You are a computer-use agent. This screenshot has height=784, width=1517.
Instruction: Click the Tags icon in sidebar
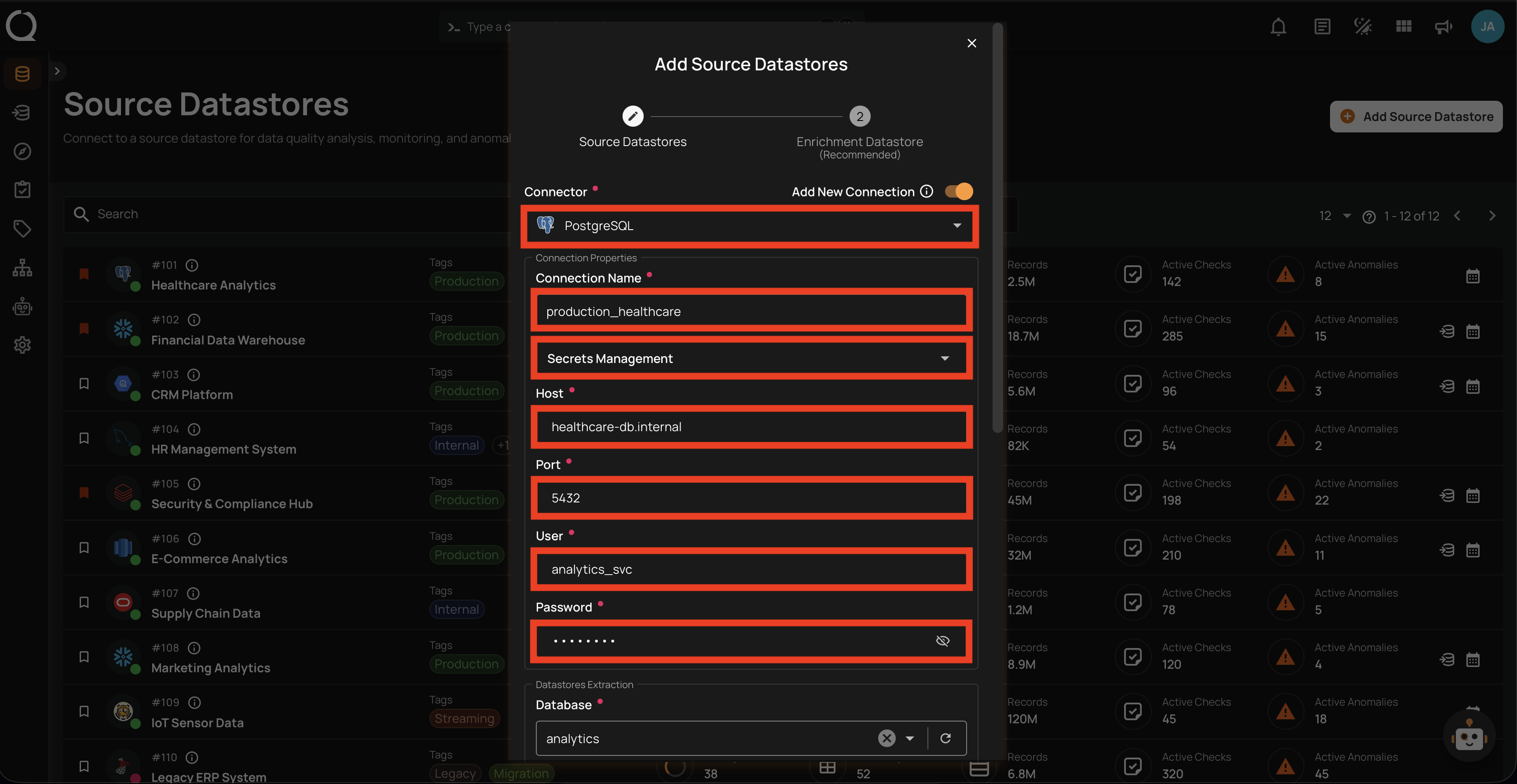click(22, 228)
